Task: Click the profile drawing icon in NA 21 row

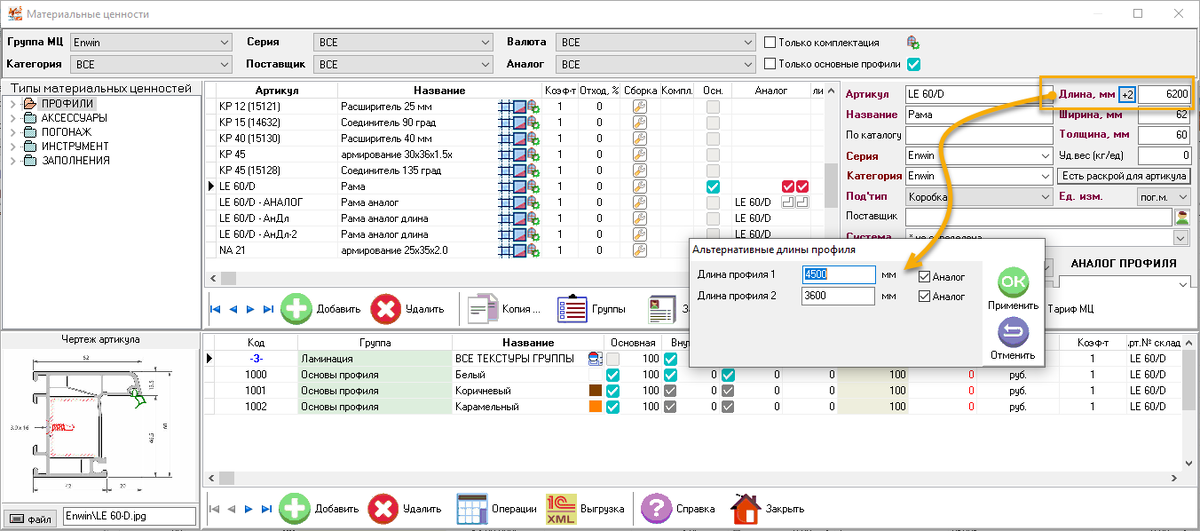Action: click(520, 250)
